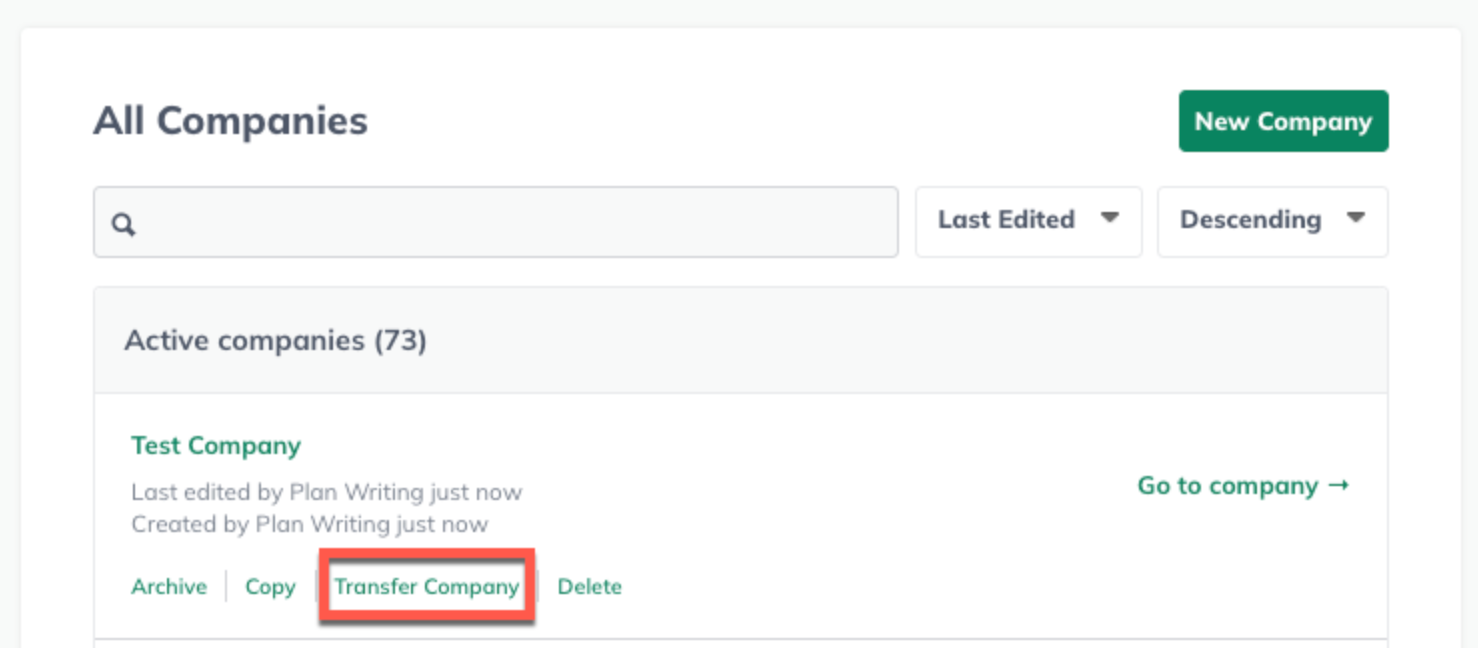Viewport: 1478px width, 648px height.
Task: Delete the Test Company
Action: click(589, 587)
